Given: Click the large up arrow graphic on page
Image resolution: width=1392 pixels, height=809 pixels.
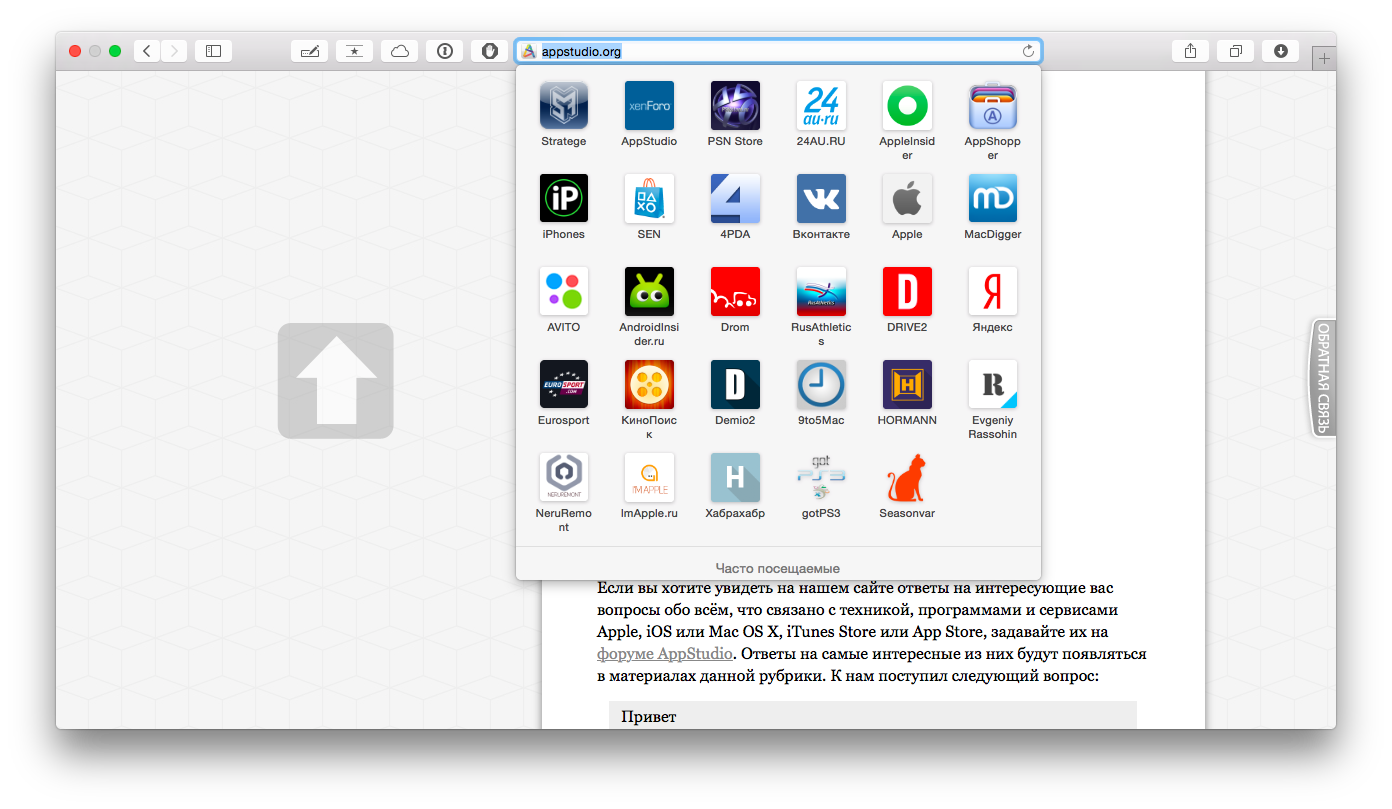Looking at the screenshot, I should coord(335,381).
